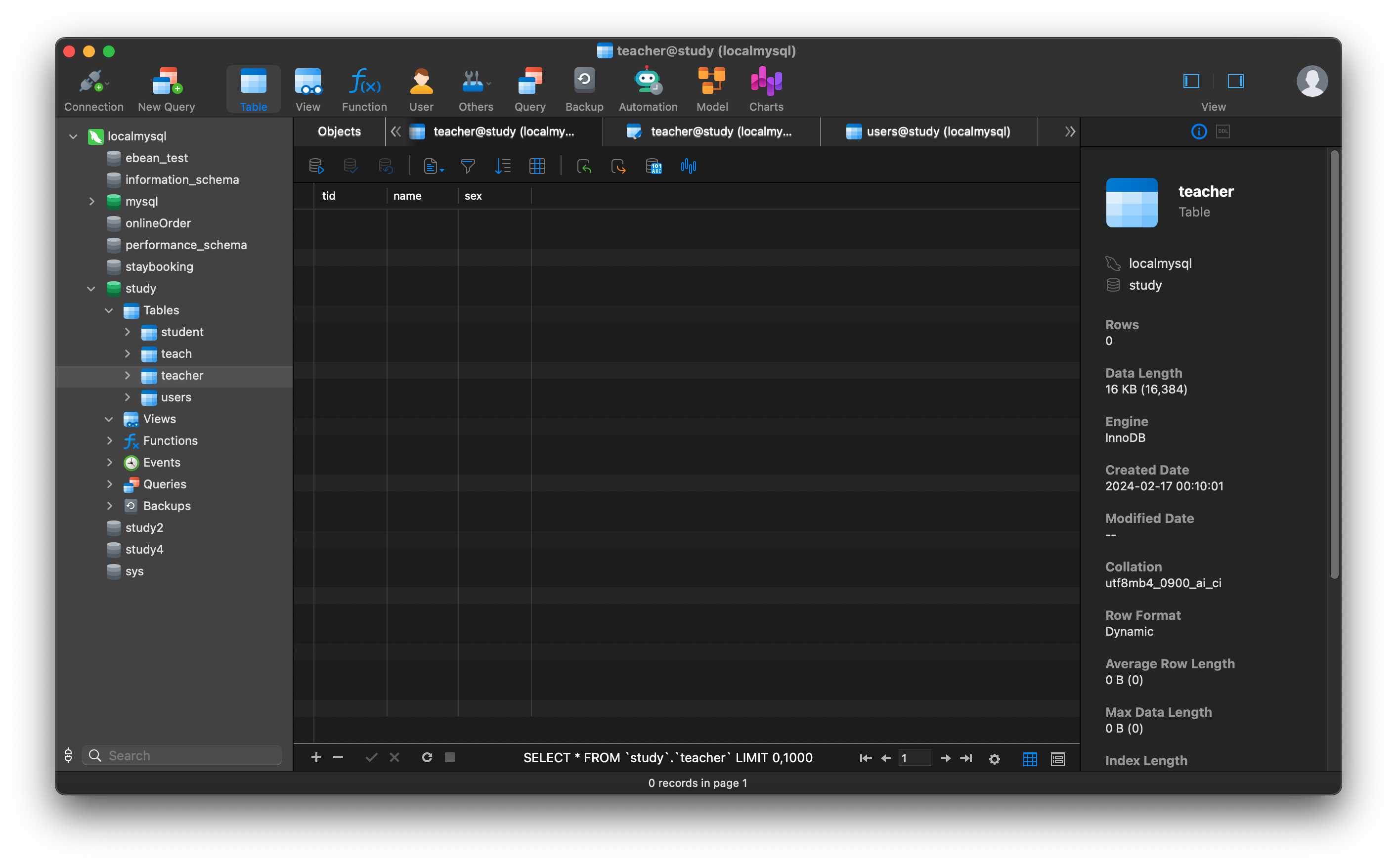Show table information pane via info icon
1397x868 pixels.
tap(1198, 131)
